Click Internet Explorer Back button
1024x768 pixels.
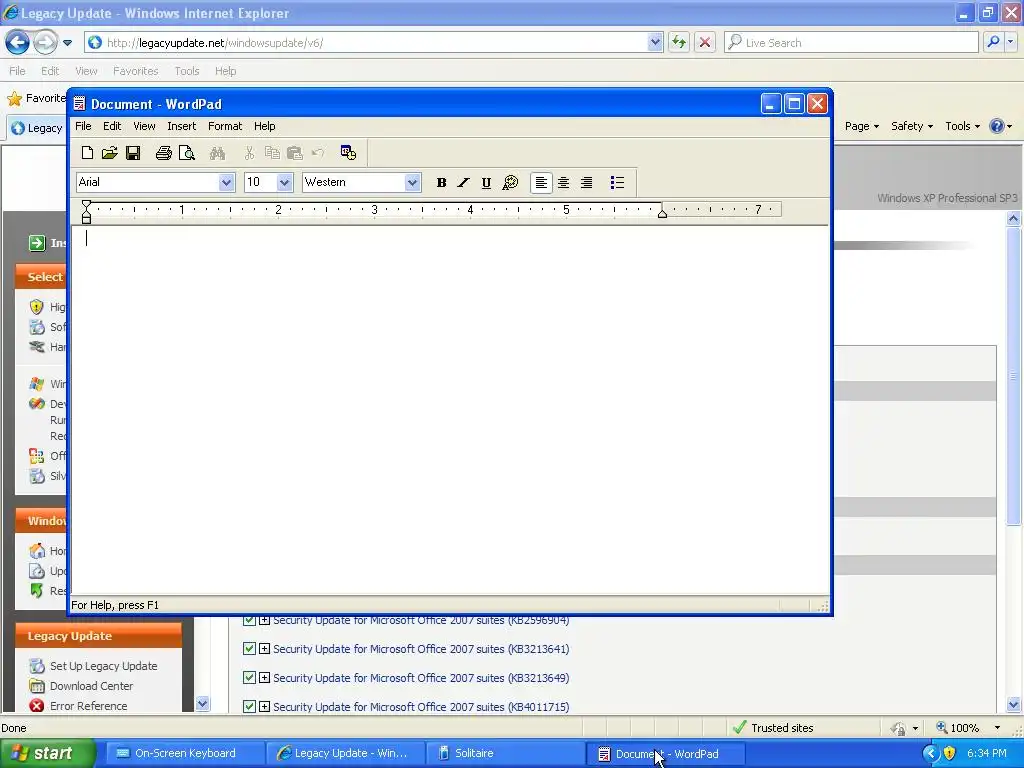pos(18,43)
